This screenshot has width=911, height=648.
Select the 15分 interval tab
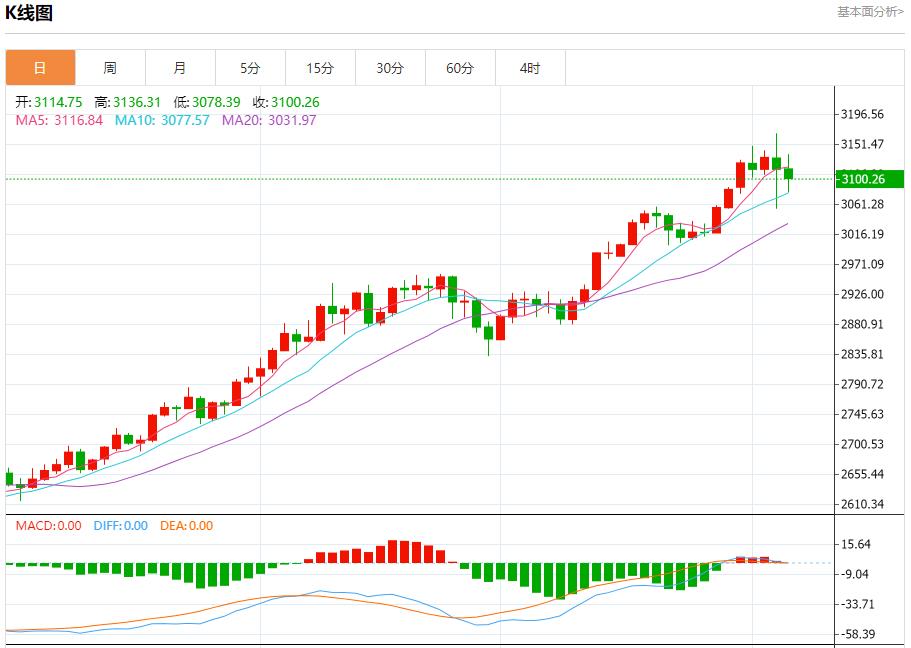[320, 68]
